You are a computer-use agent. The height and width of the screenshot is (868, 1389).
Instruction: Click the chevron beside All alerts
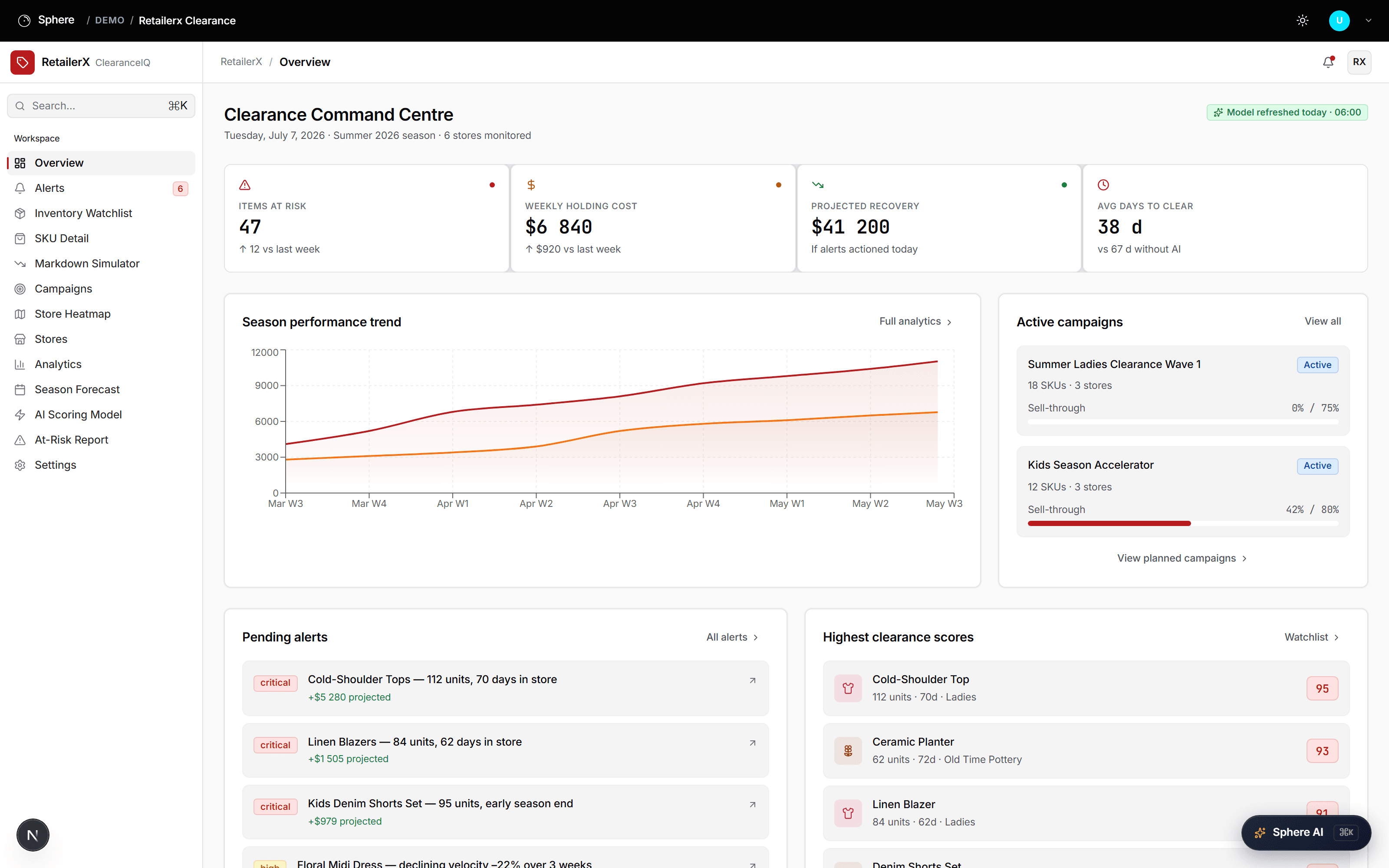(x=755, y=638)
